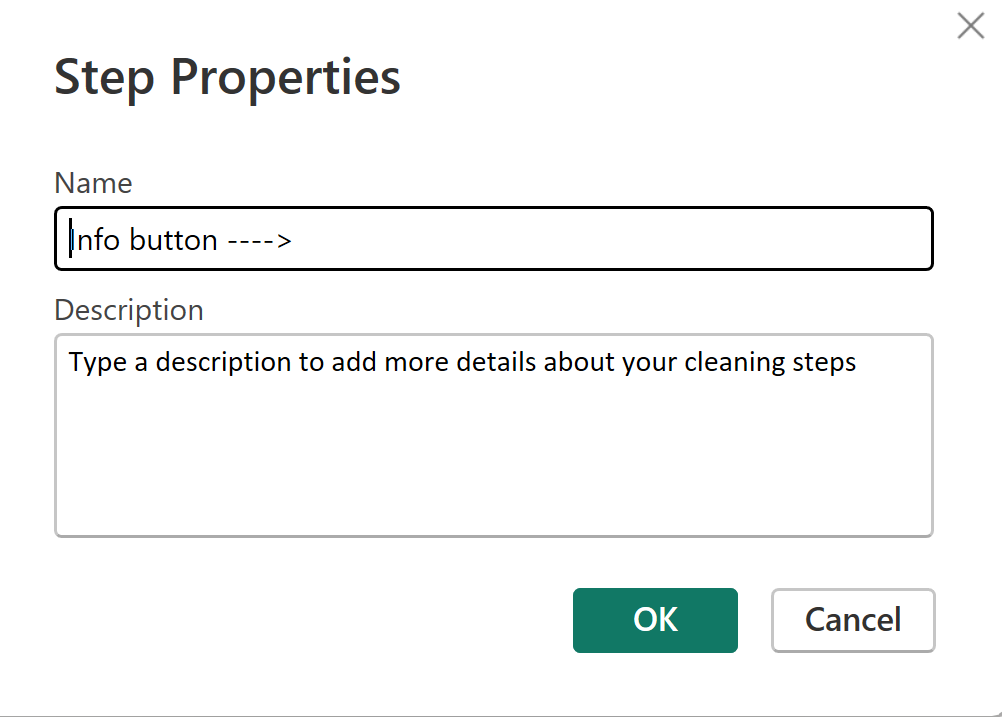The image size is (1002, 717).
Task: Dismiss dialog using the Cancel button
Action: 853,620
